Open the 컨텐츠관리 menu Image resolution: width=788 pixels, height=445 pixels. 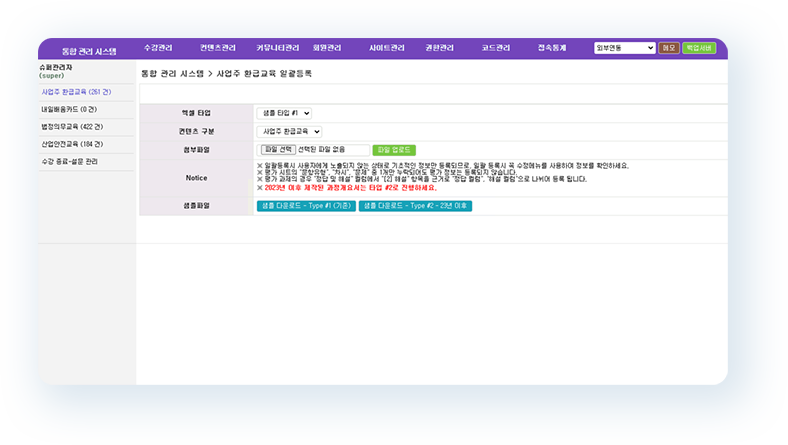click(217, 48)
